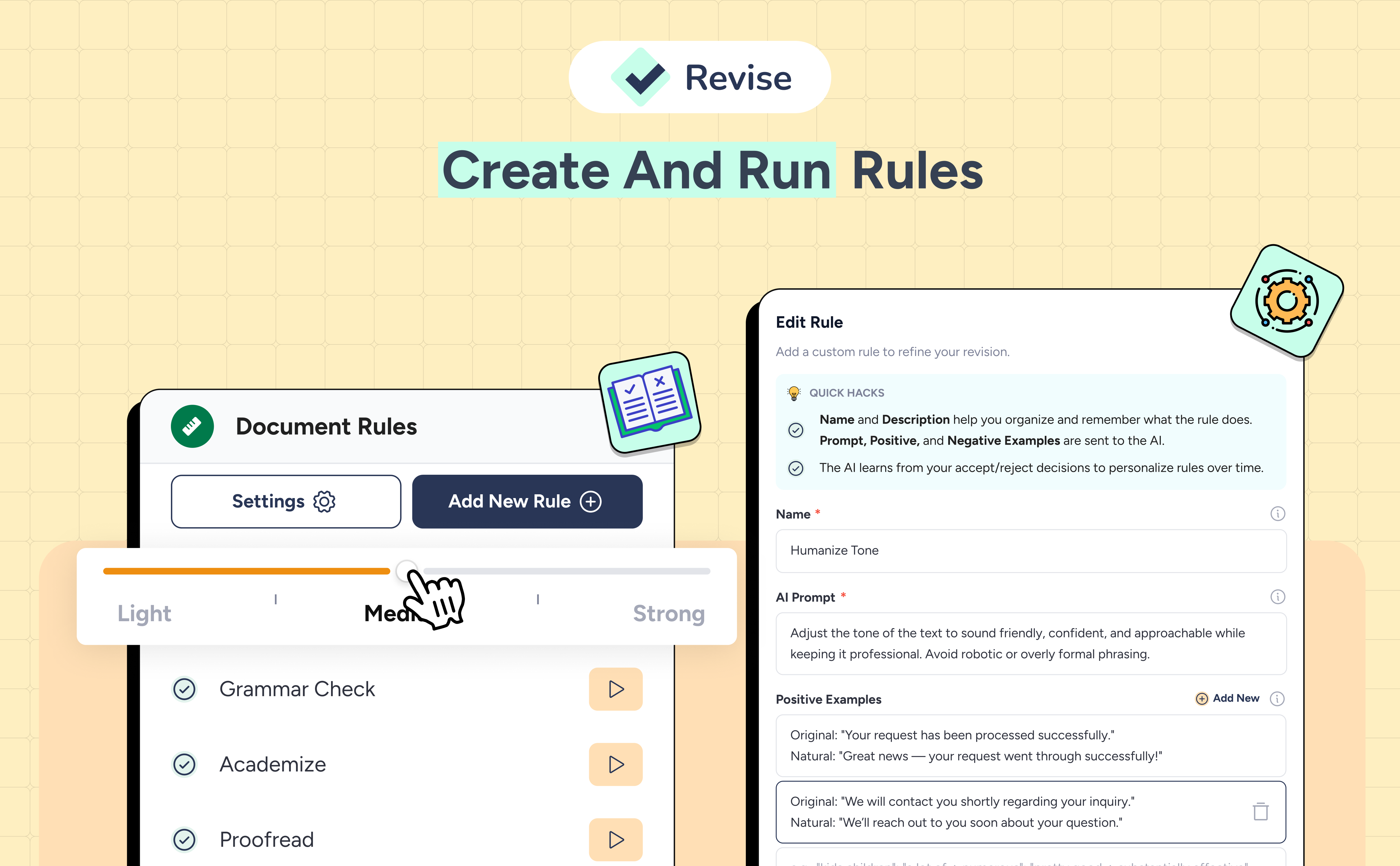Click the Academize rule name

[272, 765]
